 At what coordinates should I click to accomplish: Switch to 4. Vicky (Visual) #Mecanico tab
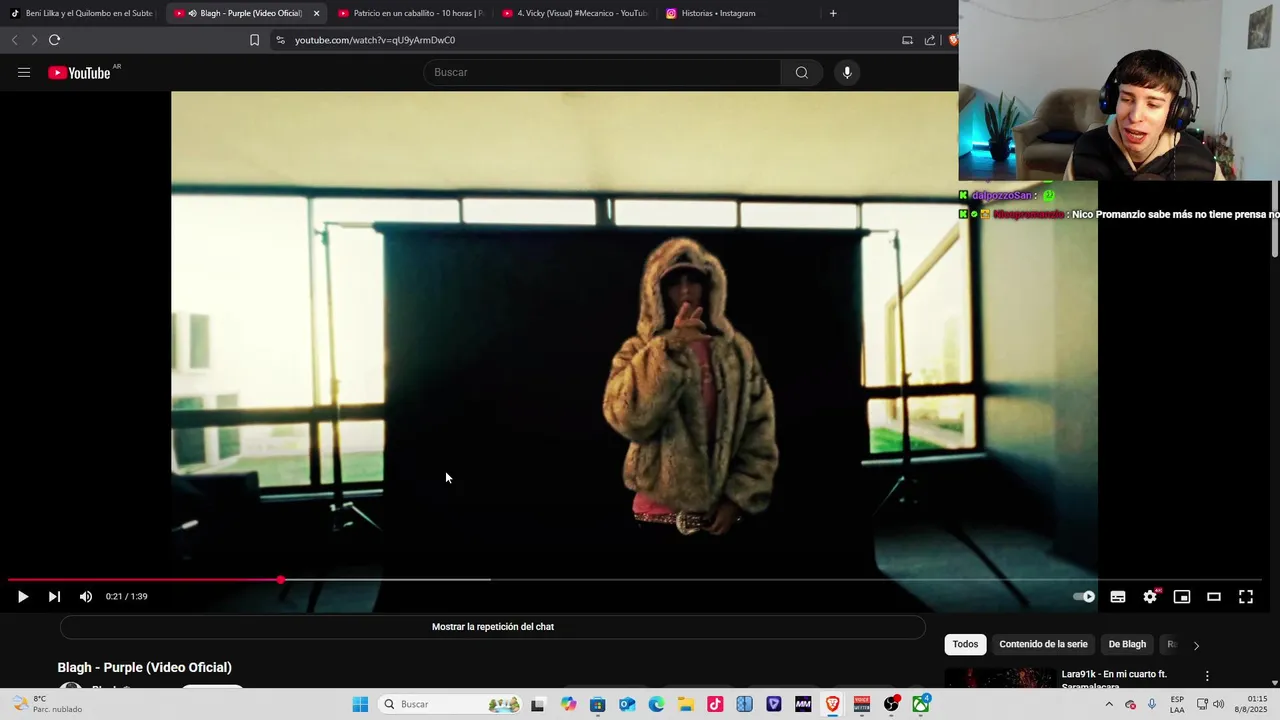(574, 13)
